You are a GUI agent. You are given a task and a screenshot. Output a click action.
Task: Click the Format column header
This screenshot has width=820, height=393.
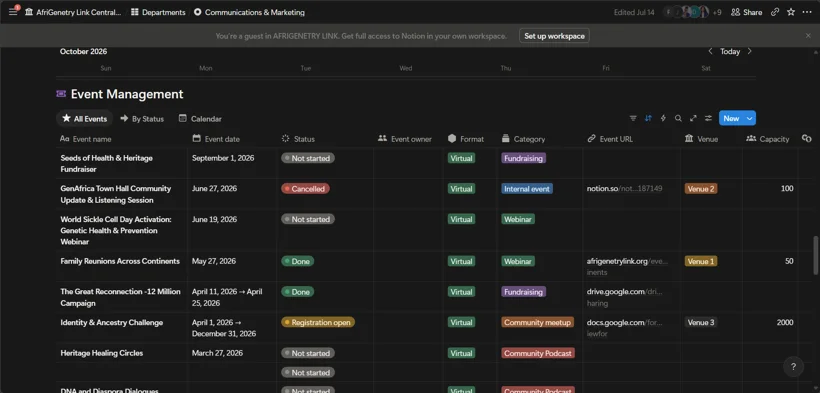pos(470,139)
